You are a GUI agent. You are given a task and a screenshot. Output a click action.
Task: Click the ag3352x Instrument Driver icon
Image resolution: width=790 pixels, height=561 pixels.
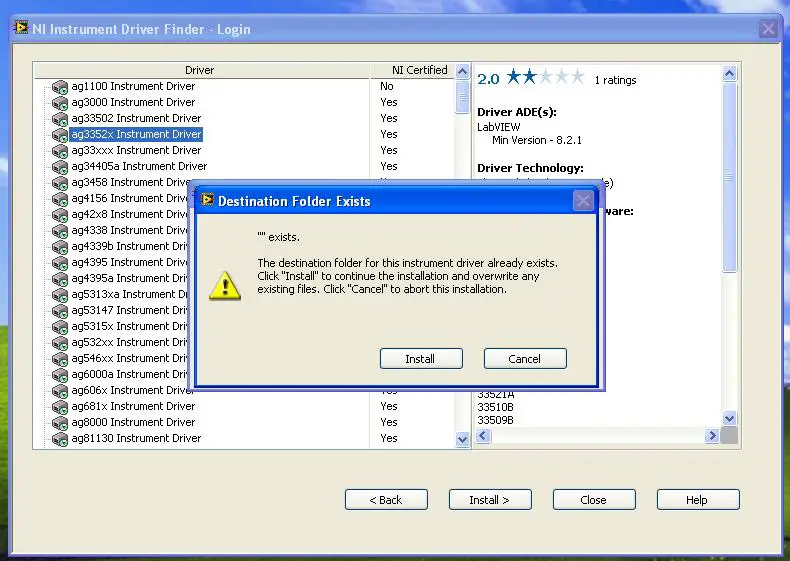pyautogui.click(x=60, y=135)
